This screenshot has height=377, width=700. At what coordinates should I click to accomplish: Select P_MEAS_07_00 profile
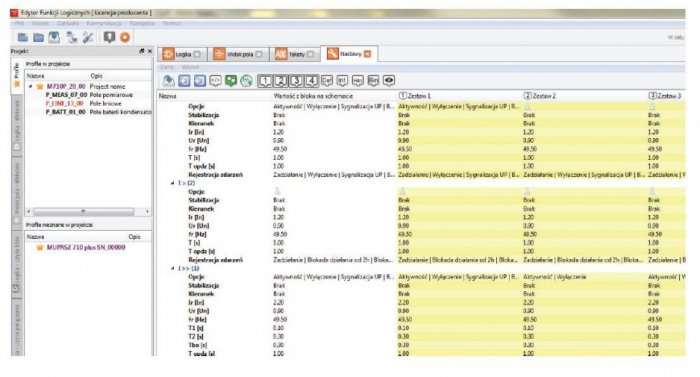point(66,95)
